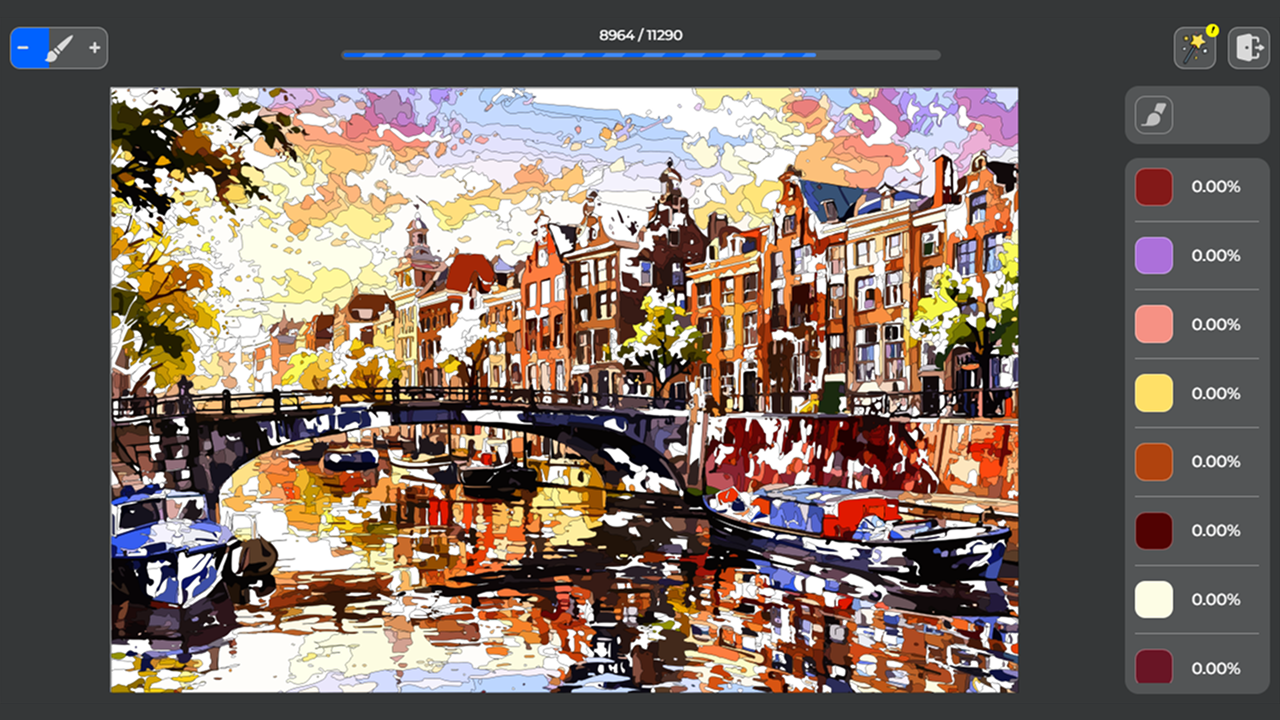Select the purple color swatch
This screenshot has height=720, width=1280.
pyautogui.click(x=1153, y=255)
